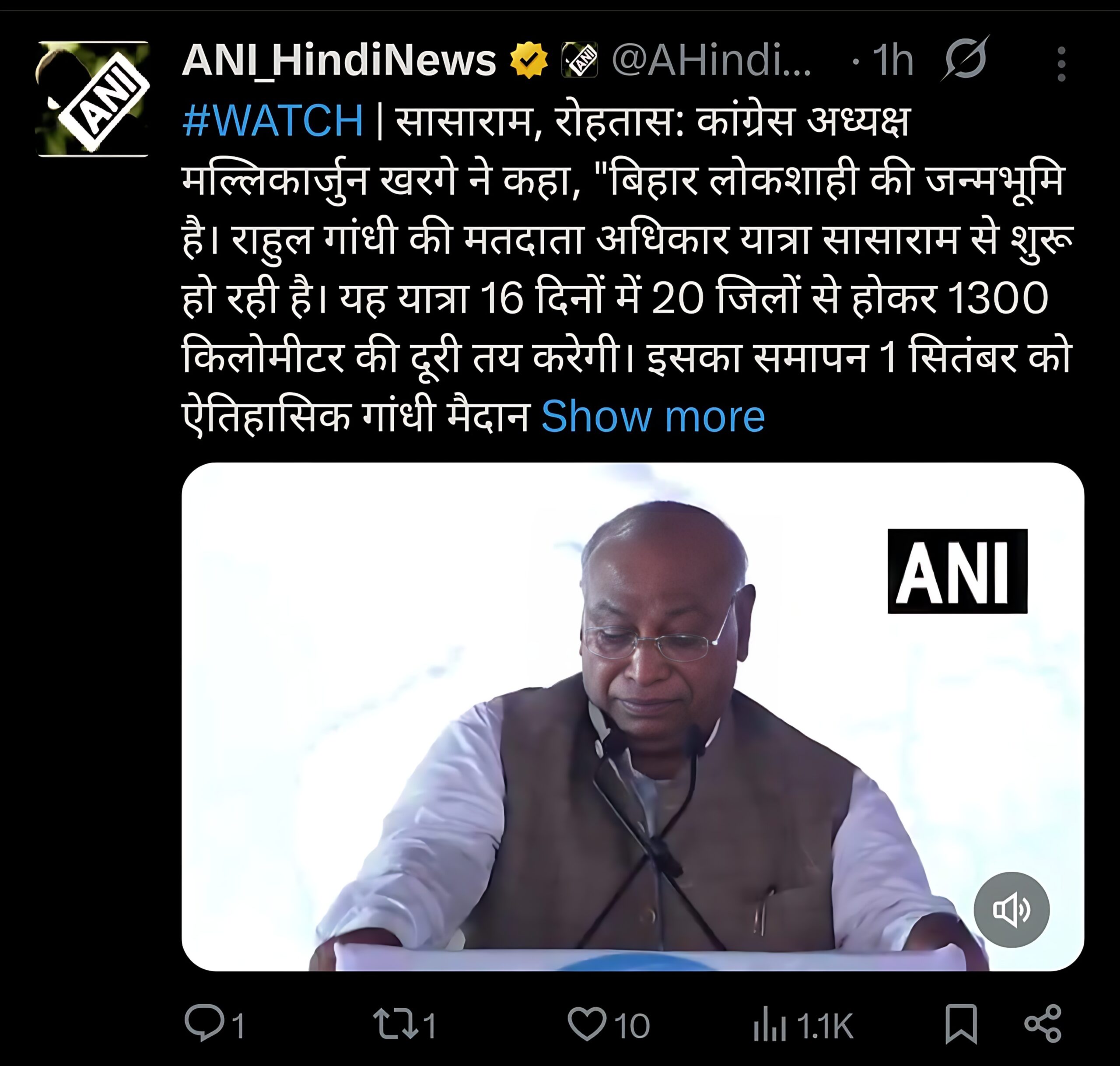Open the ANI_HindiNews profile avatar

point(93,98)
